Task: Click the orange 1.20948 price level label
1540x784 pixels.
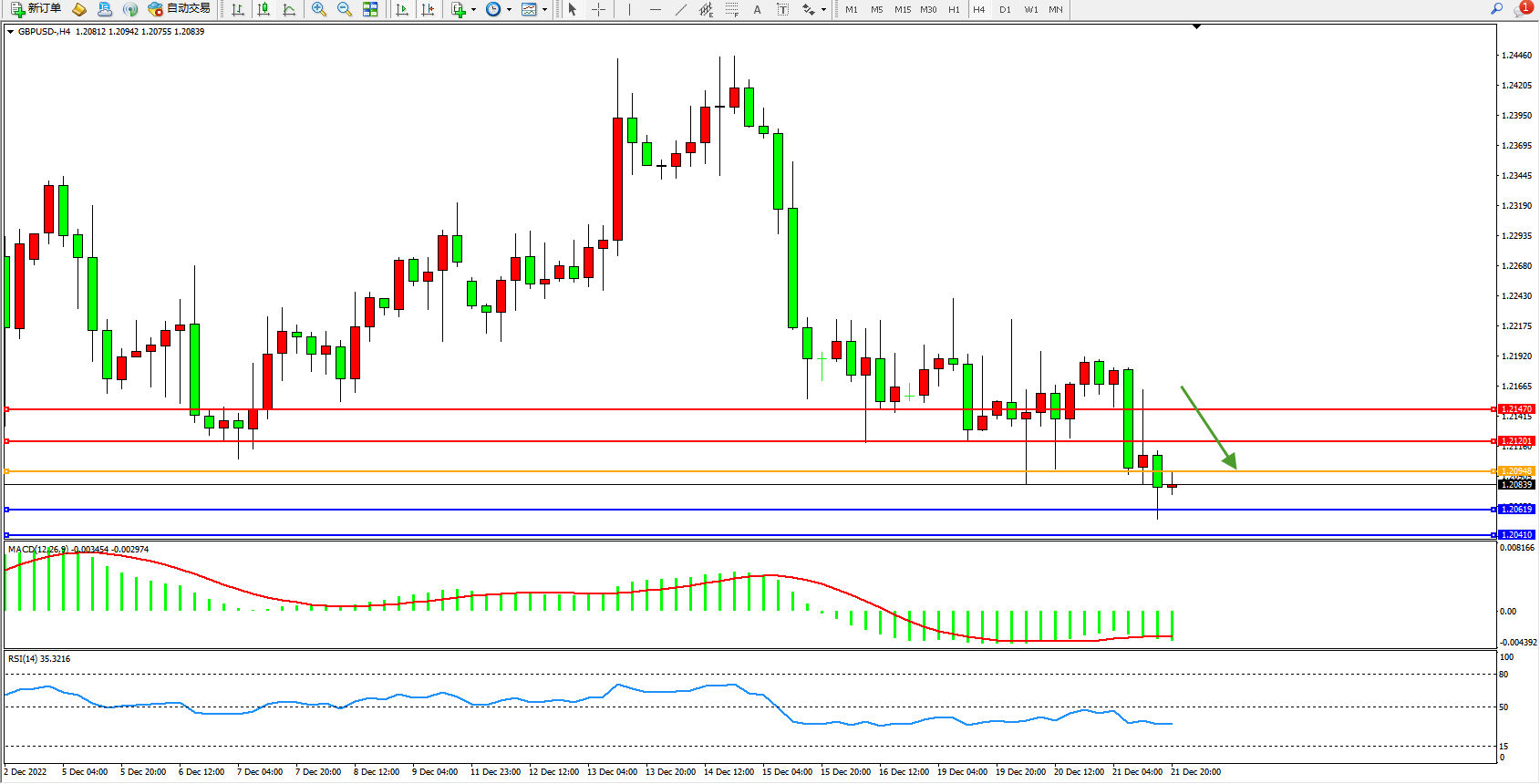Action: pos(1516,471)
